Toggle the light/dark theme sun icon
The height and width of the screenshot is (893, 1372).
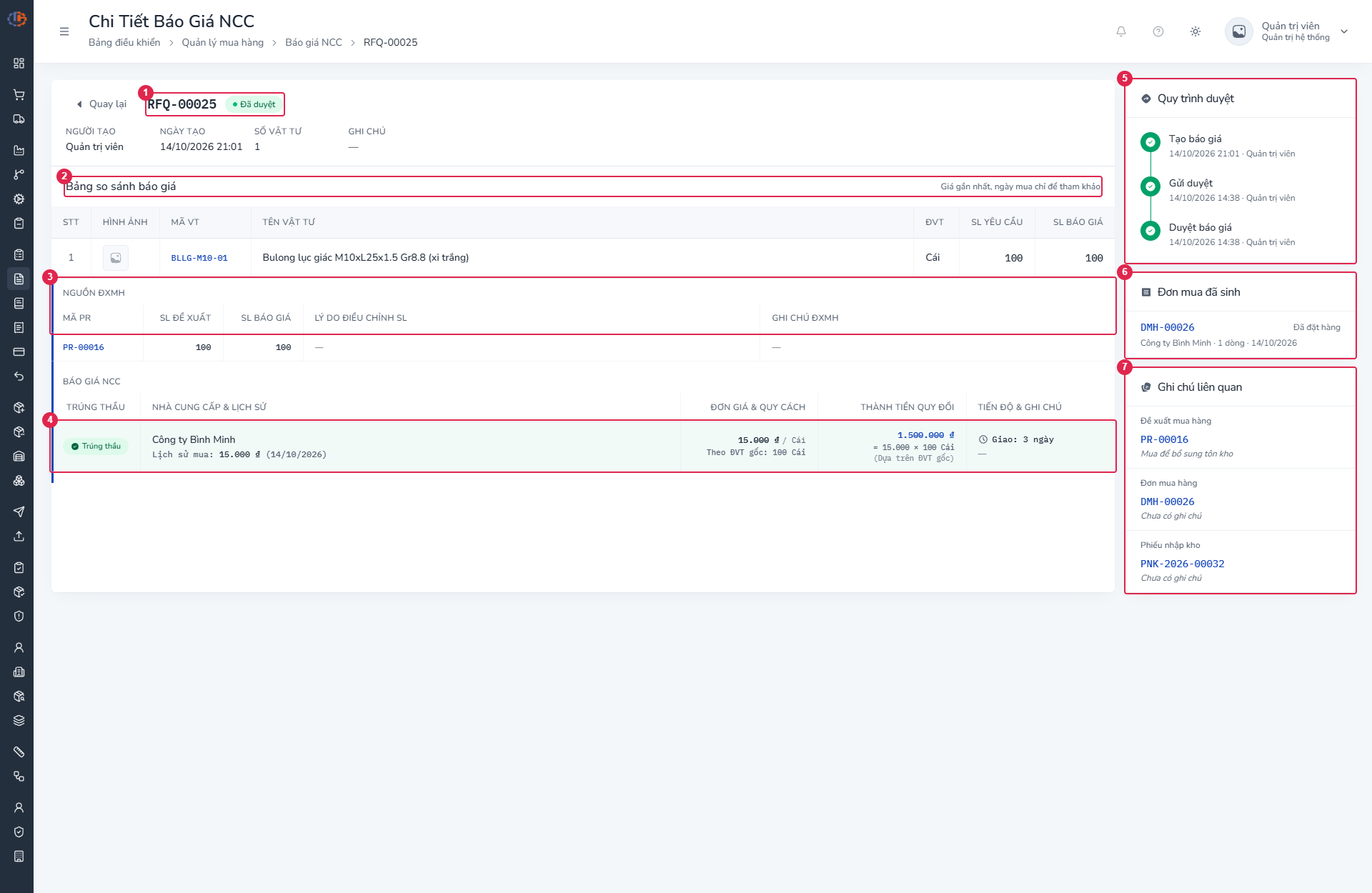[1195, 31]
